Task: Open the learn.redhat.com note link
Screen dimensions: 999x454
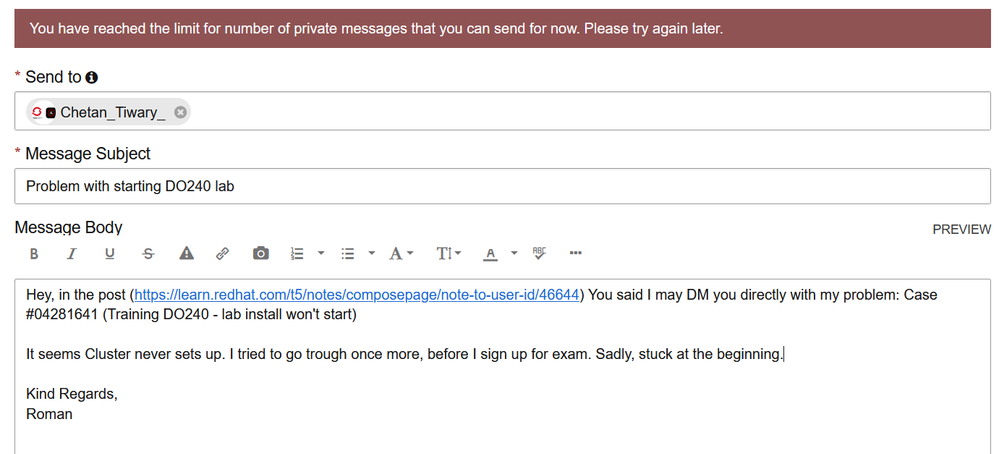Action: [x=356, y=296]
